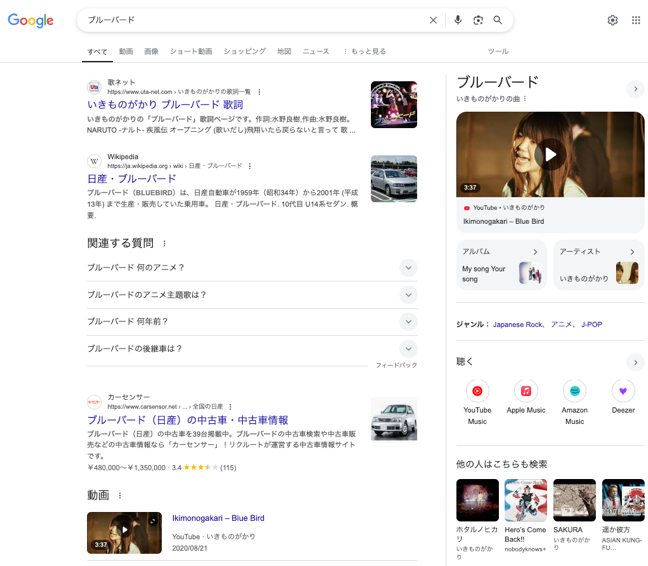The image size is (648, 566).
Task: Open いきものがかり ブルーバード 歌詞 link
Action: pyautogui.click(x=165, y=105)
